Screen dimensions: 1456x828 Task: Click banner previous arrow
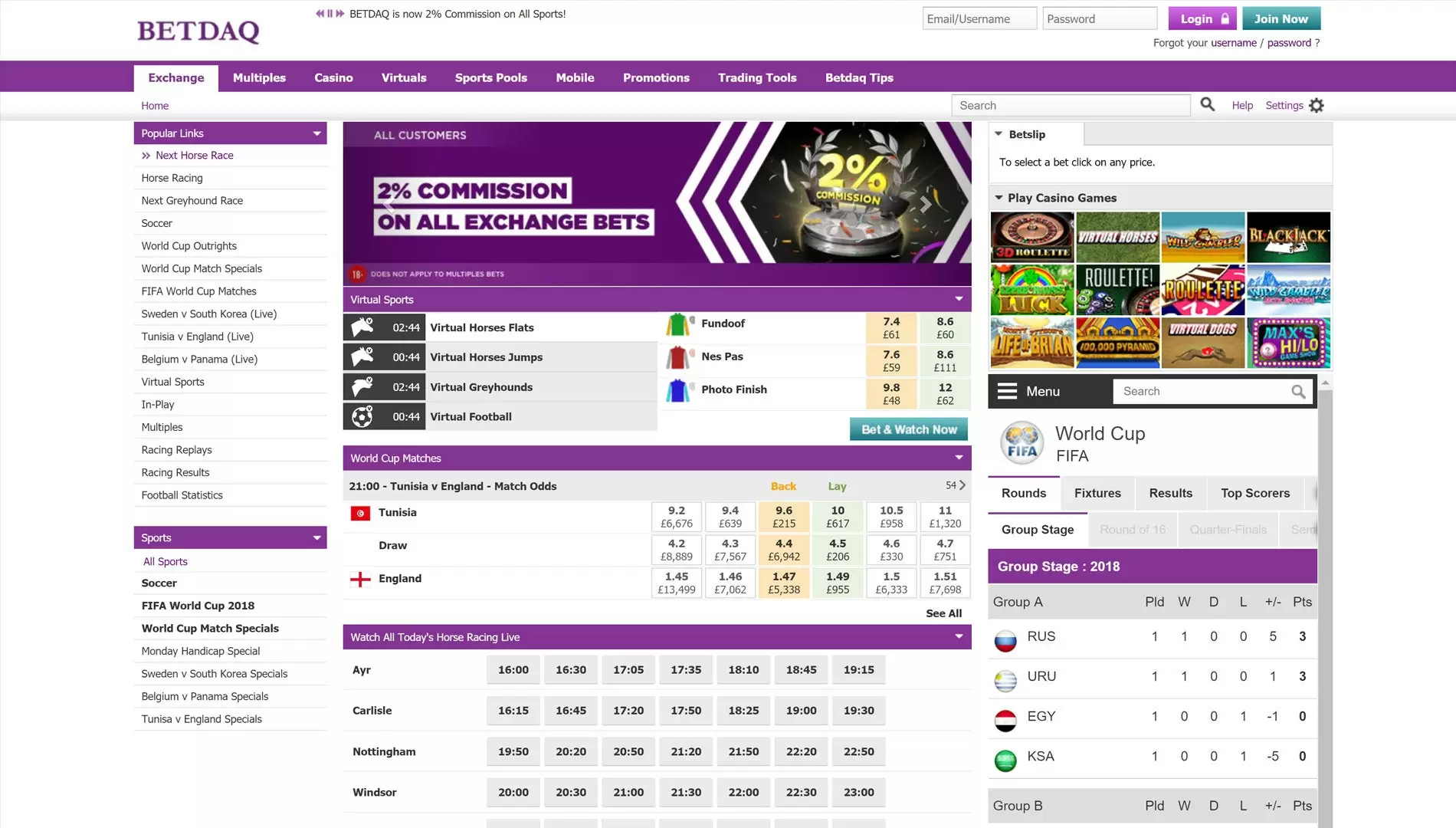388,204
